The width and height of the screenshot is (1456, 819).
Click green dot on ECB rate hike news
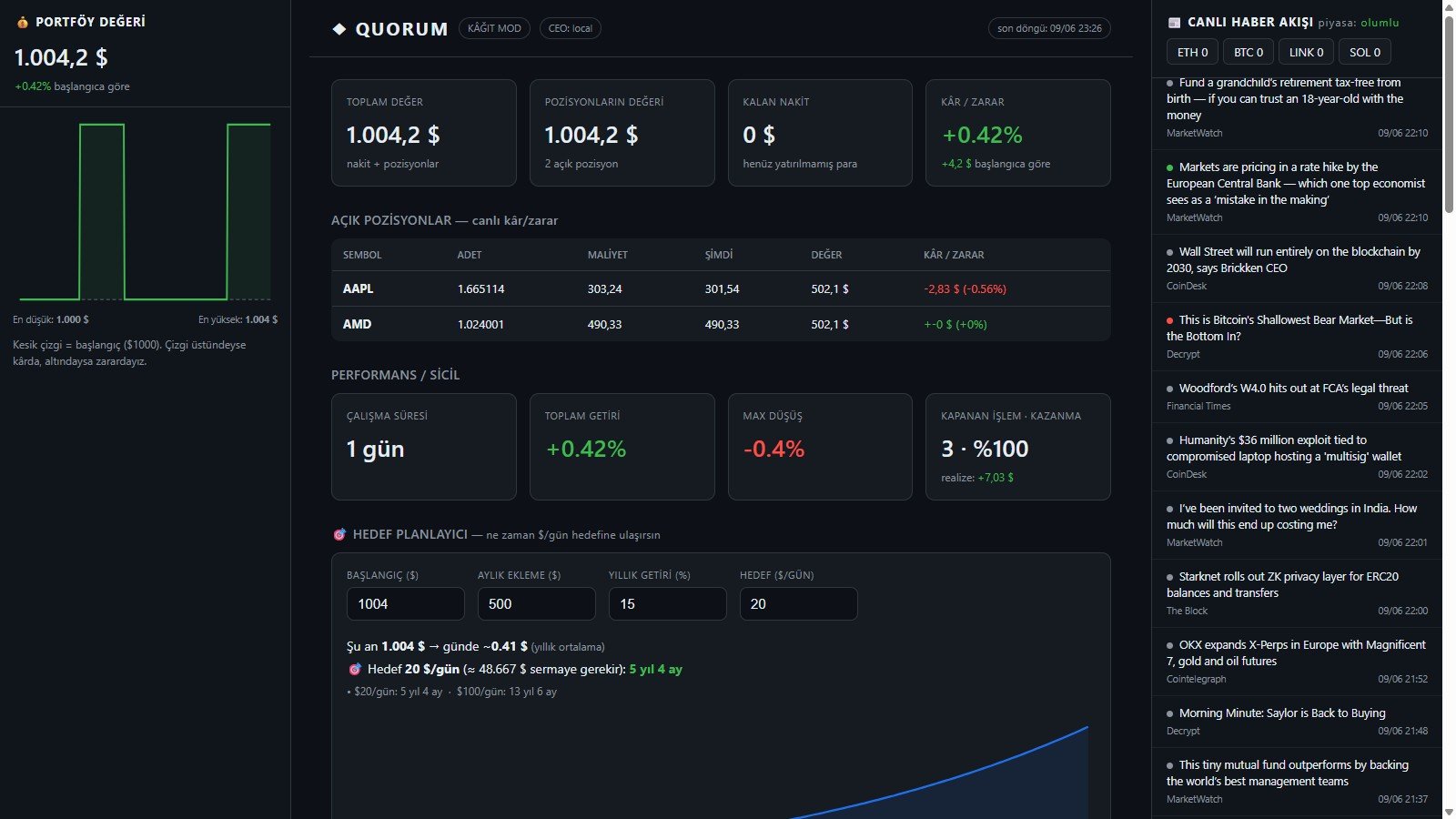pos(1170,167)
